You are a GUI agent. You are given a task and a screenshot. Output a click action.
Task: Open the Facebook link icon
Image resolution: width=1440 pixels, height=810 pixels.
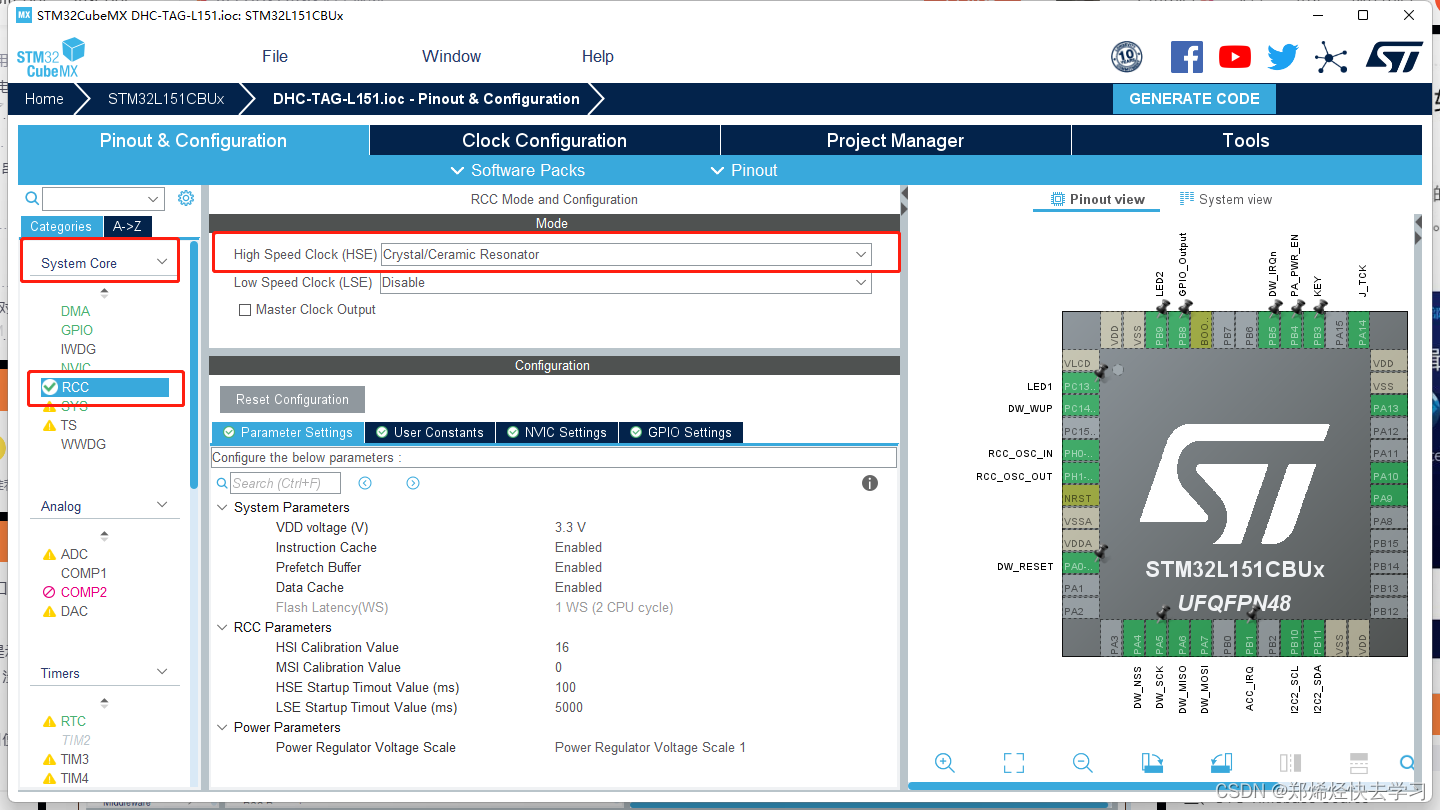[x=1186, y=57]
